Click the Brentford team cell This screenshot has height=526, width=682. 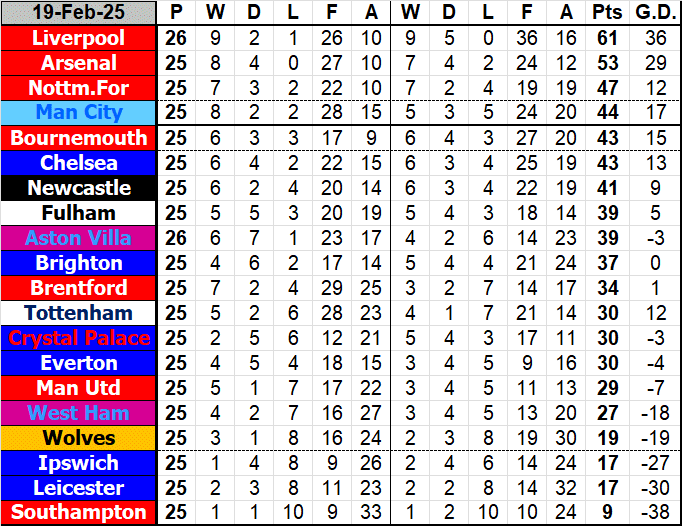click(x=78, y=288)
